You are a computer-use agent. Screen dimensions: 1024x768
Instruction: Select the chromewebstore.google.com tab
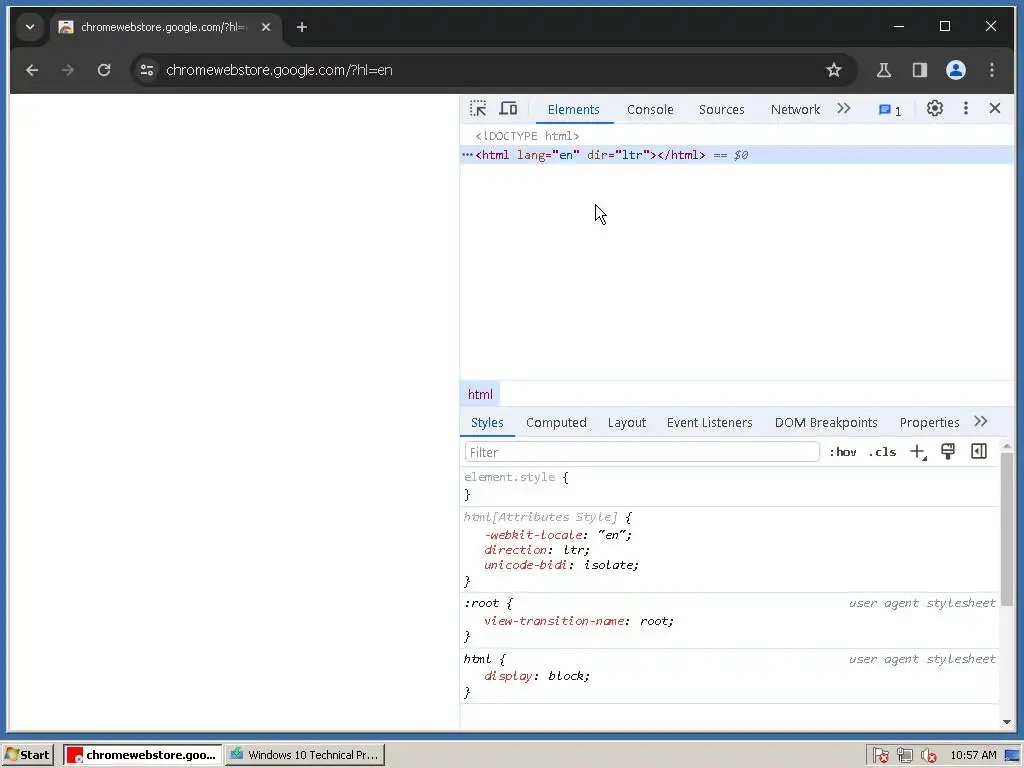166,27
